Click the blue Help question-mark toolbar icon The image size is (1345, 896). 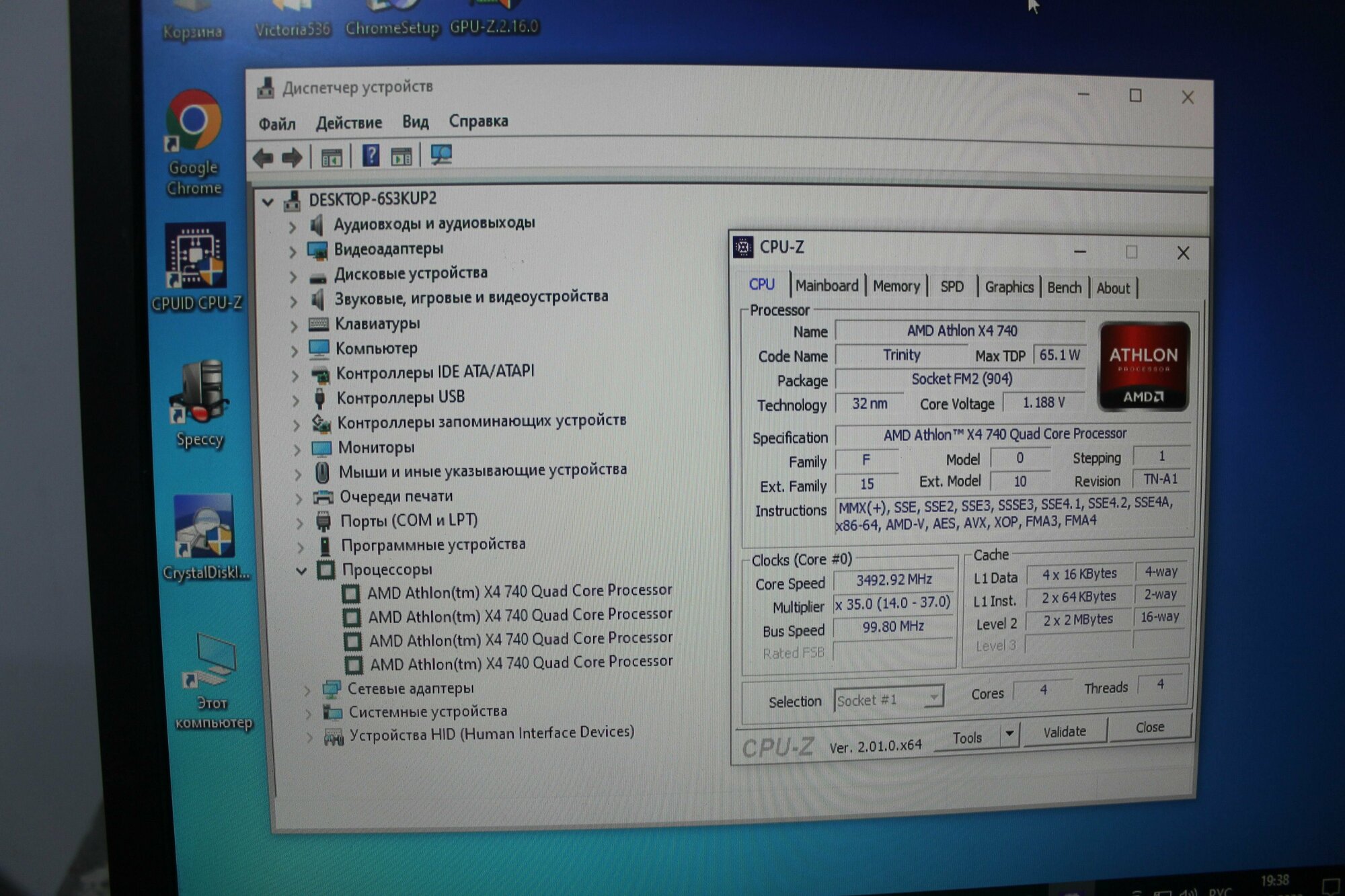tap(371, 156)
